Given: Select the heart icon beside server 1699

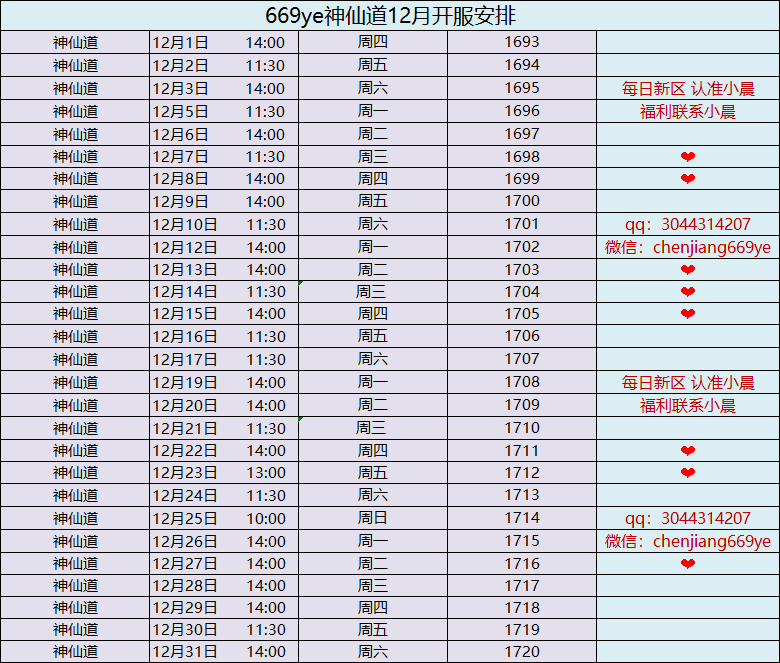Looking at the screenshot, I should (x=687, y=179).
